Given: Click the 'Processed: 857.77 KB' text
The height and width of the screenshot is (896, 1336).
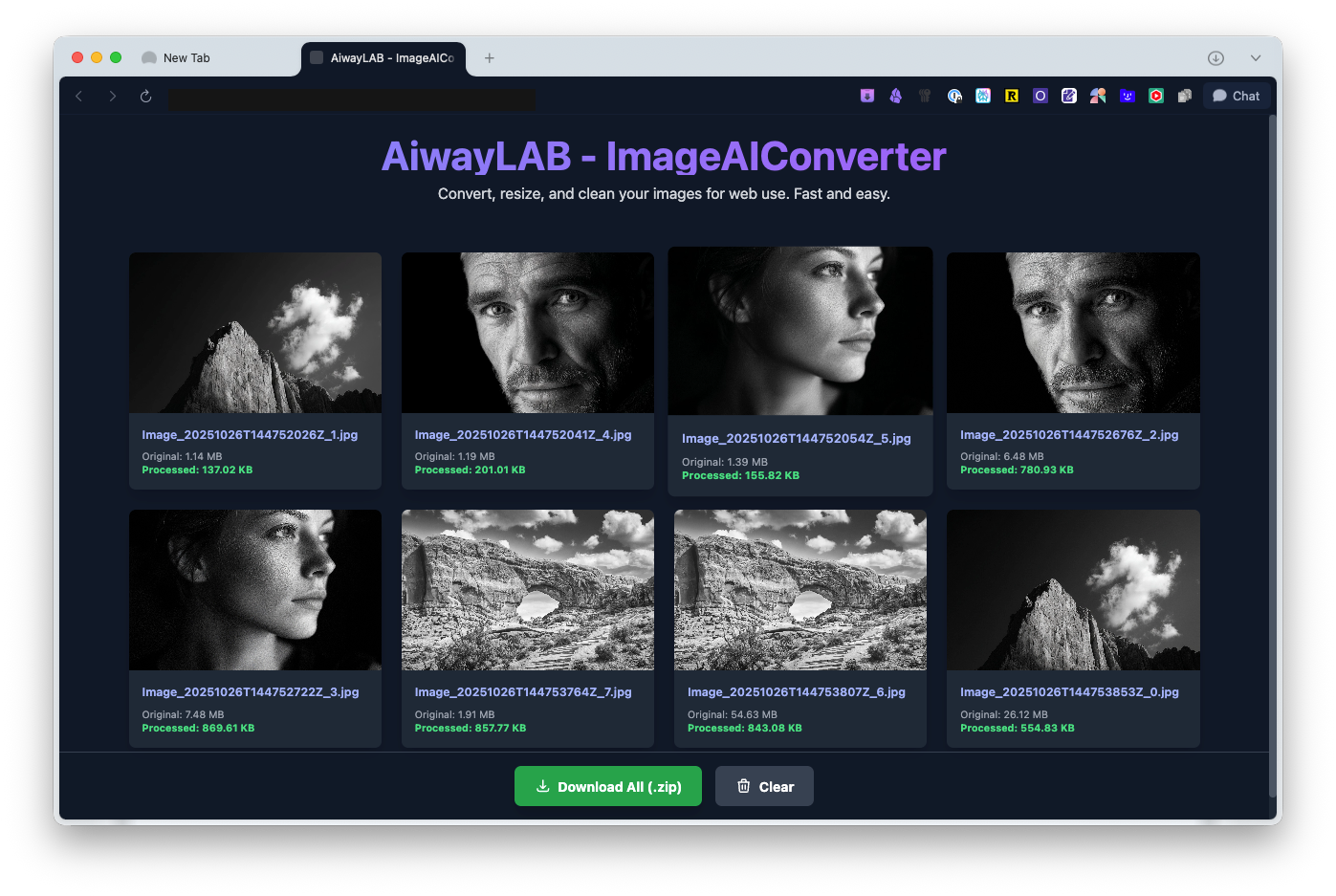Looking at the screenshot, I should pyautogui.click(x=471, y=729).
